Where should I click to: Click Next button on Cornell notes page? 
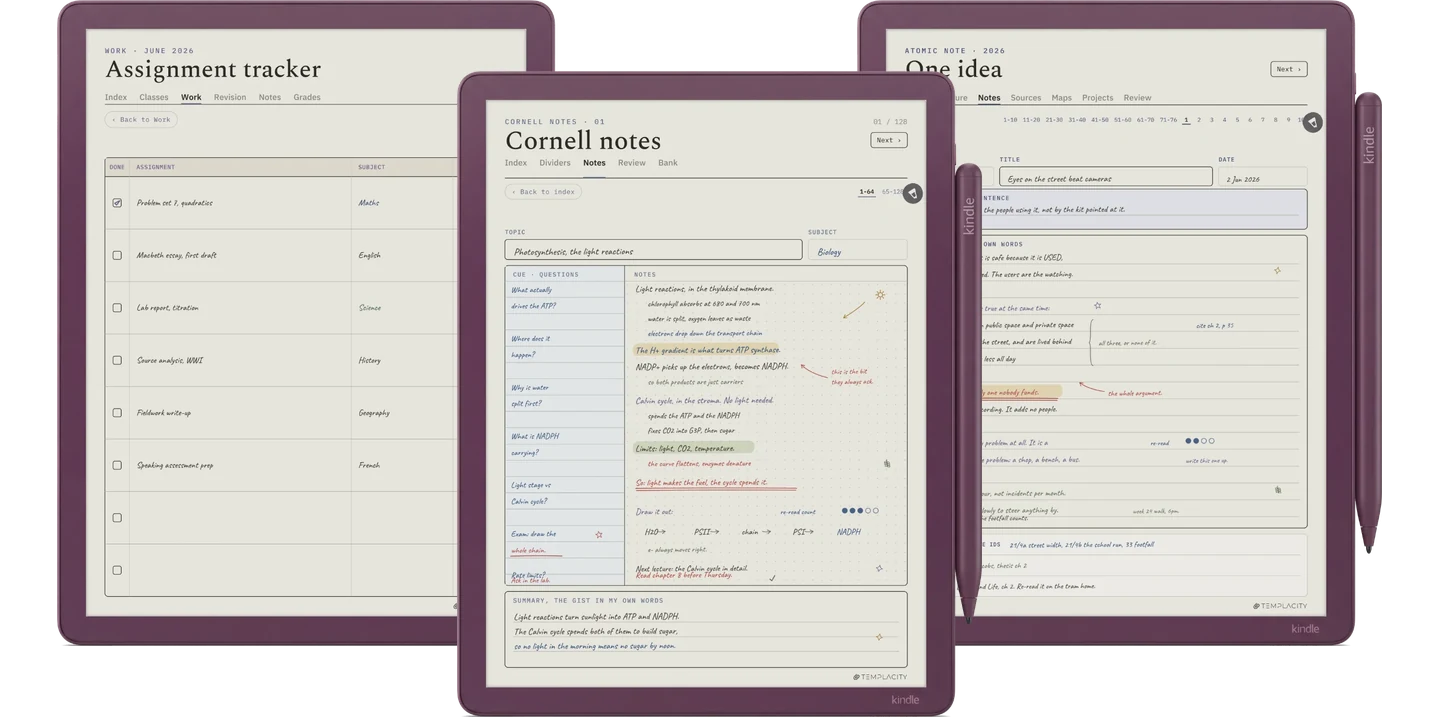[889, 140]
